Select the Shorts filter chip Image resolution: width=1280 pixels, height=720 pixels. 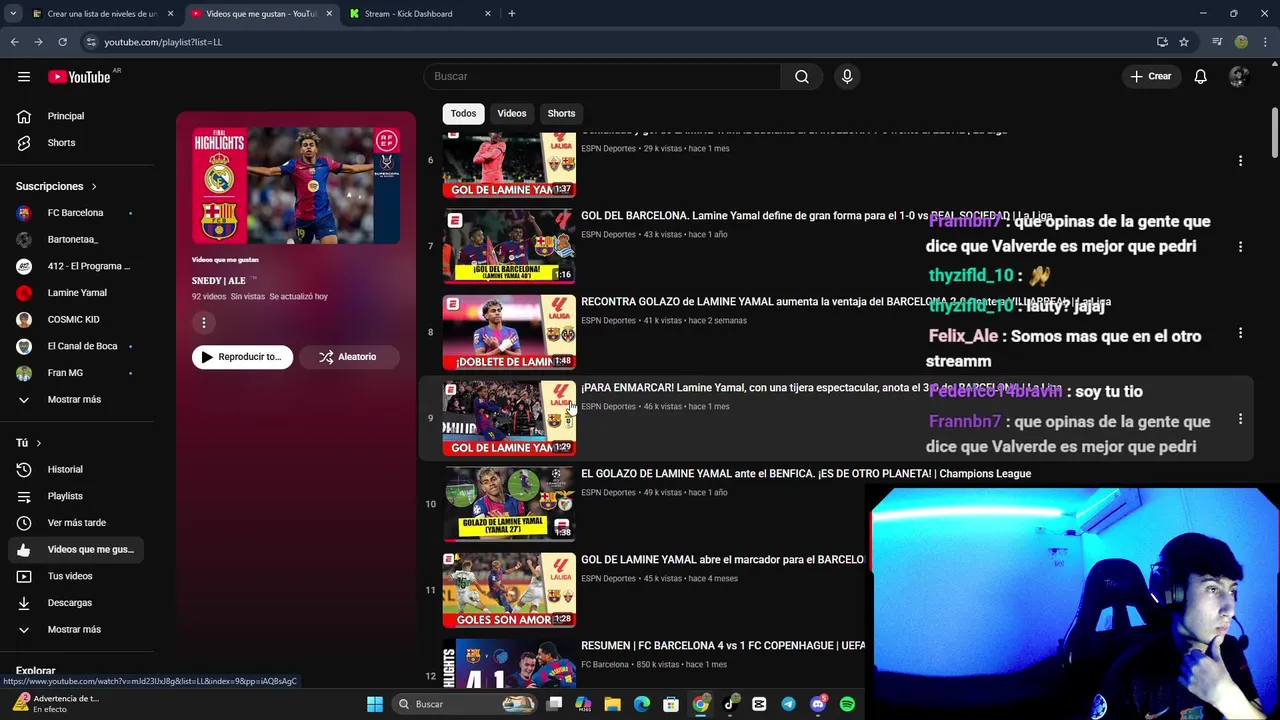click(x=561, y=113)
